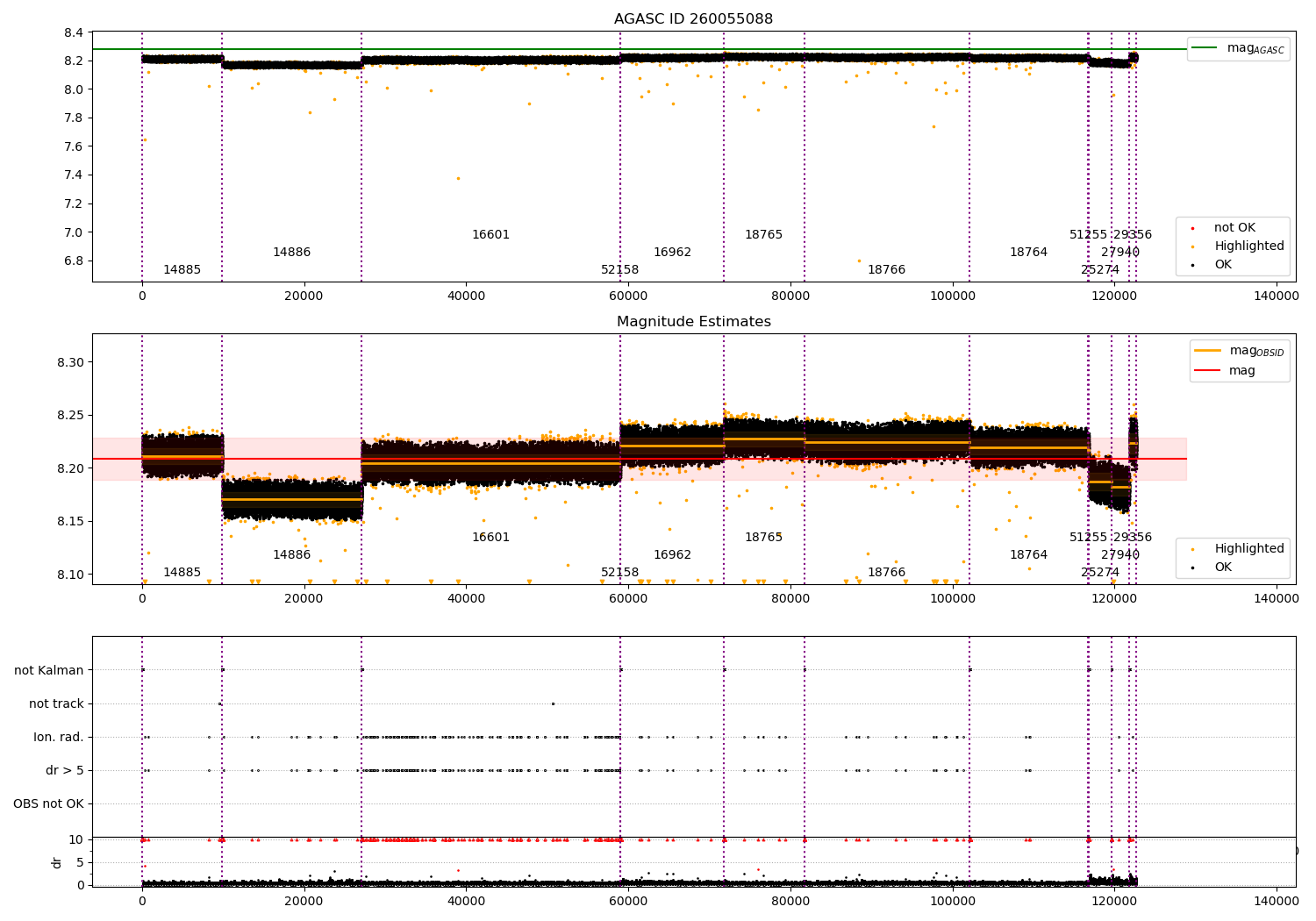Click OBSID label 25274 in the top plot

1100,270
